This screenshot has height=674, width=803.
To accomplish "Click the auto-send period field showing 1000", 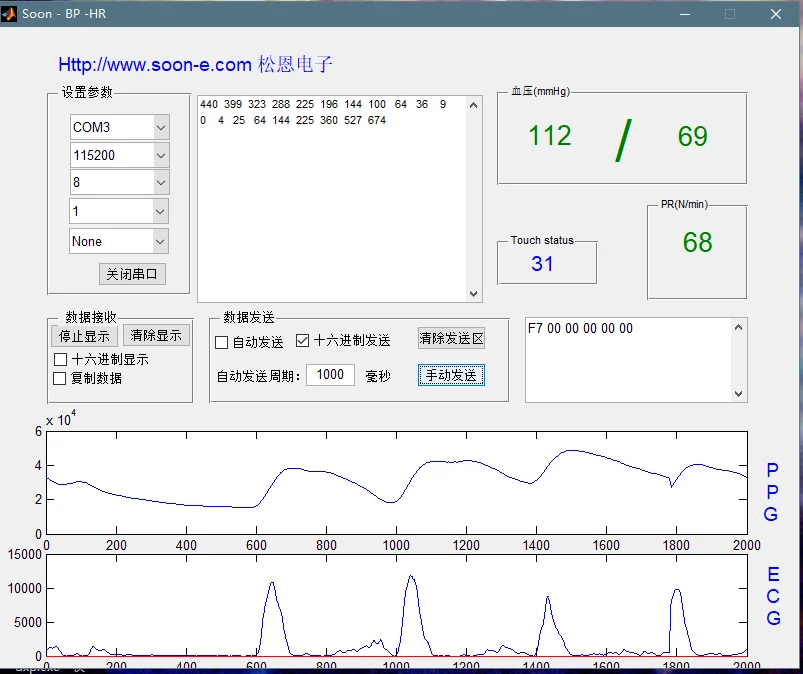I will click(330, 375).
